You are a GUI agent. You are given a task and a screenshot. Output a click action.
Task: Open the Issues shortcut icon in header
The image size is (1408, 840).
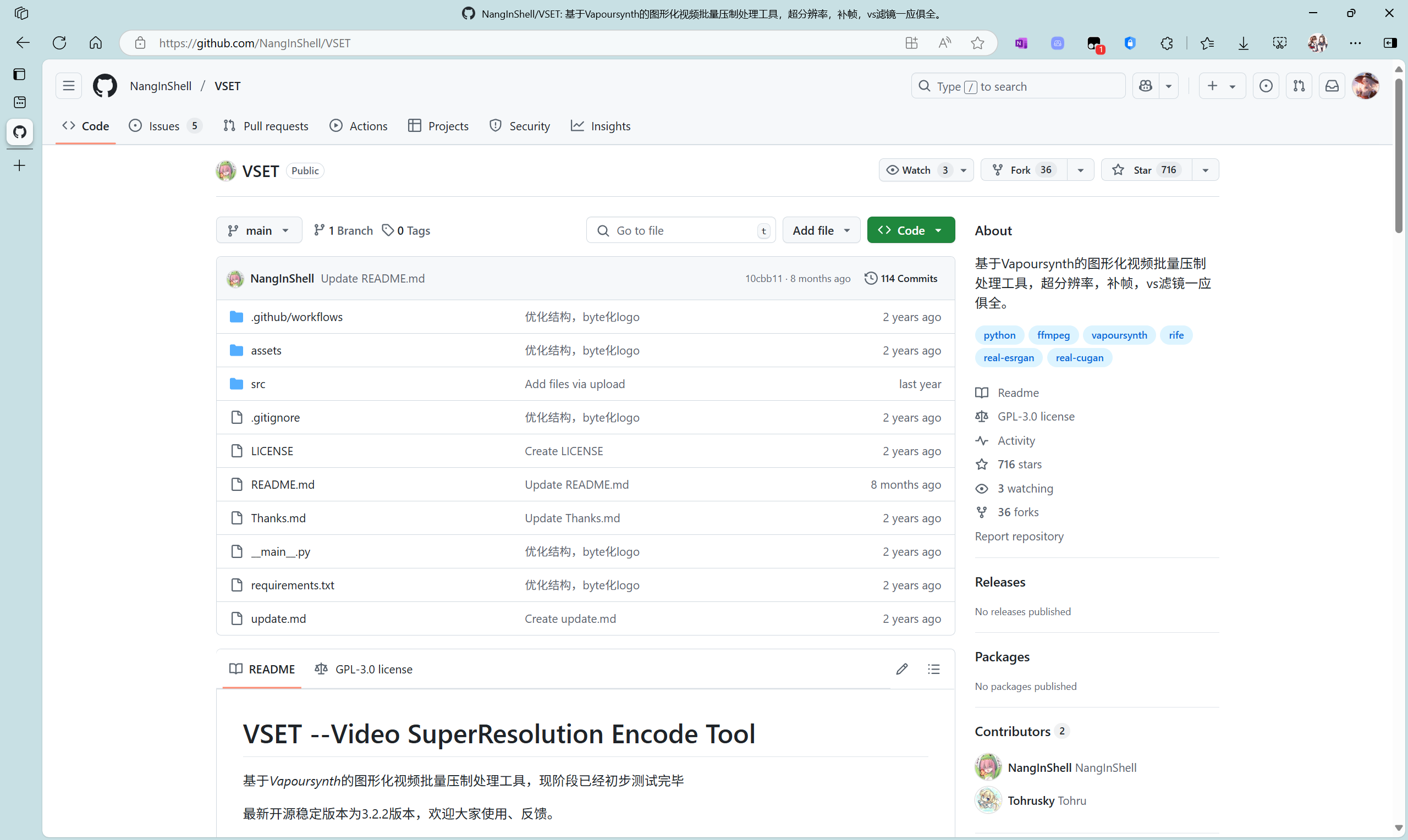coord(1266,86)
